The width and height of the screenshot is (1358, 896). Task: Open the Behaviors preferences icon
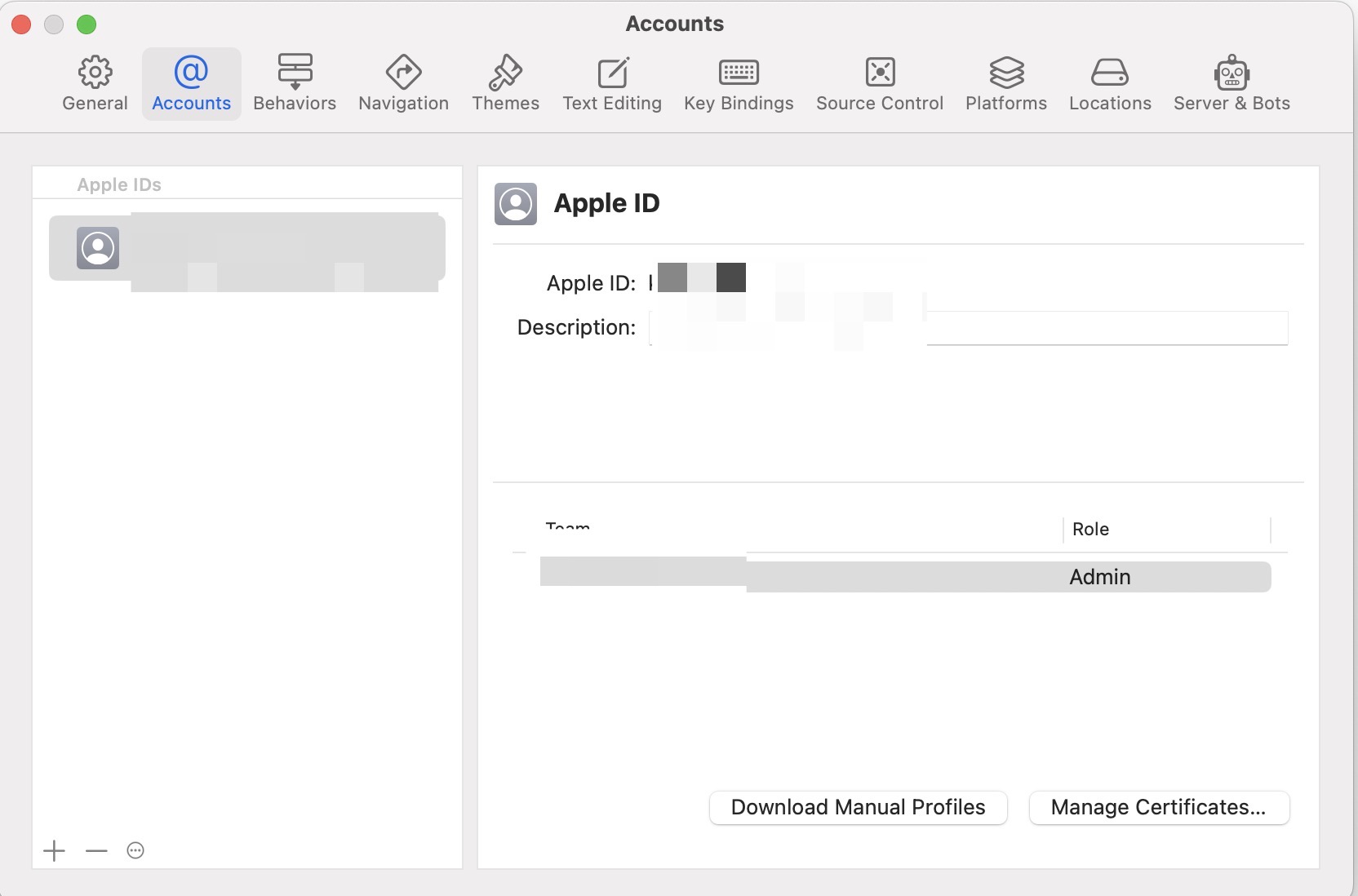coord(295,72)
